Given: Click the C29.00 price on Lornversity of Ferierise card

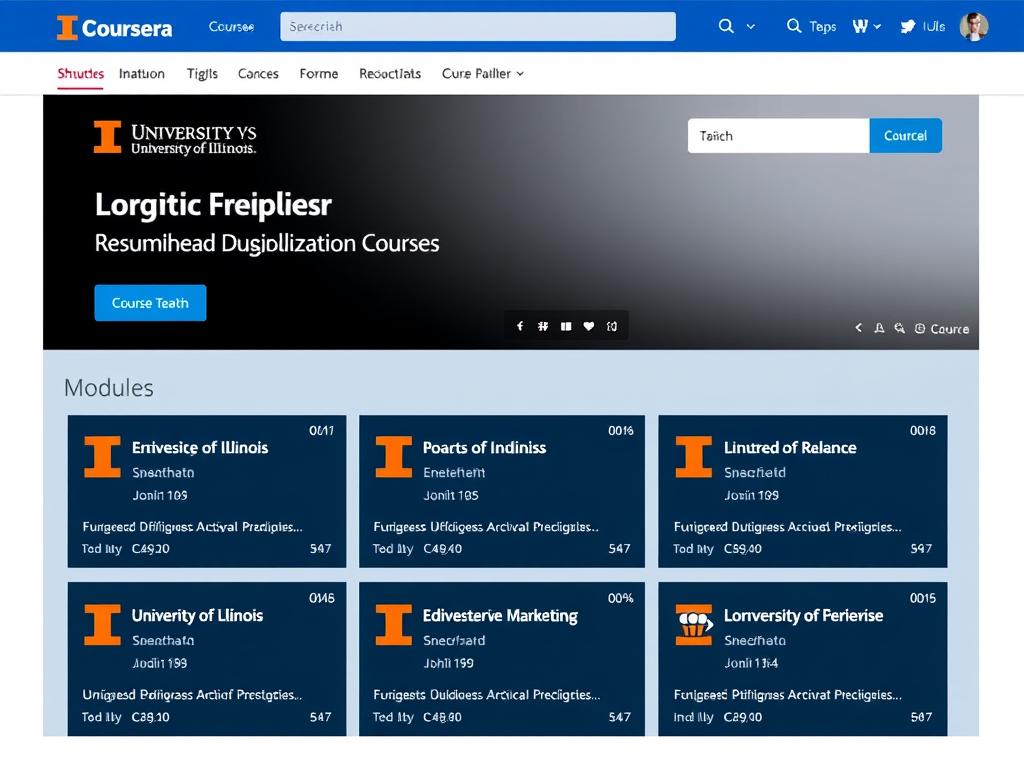Looking at the screenshot, I should click(x=743, y=717).
